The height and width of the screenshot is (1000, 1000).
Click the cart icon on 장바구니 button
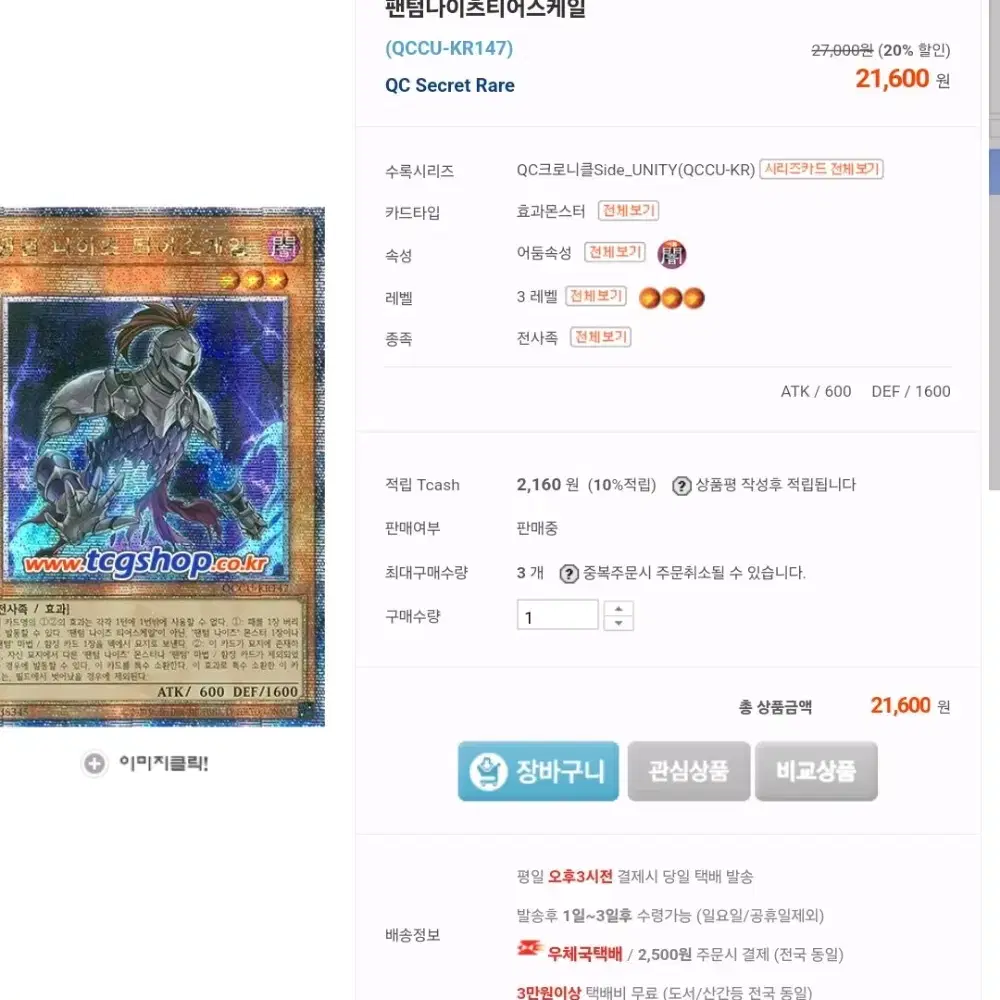click(489, 771)
